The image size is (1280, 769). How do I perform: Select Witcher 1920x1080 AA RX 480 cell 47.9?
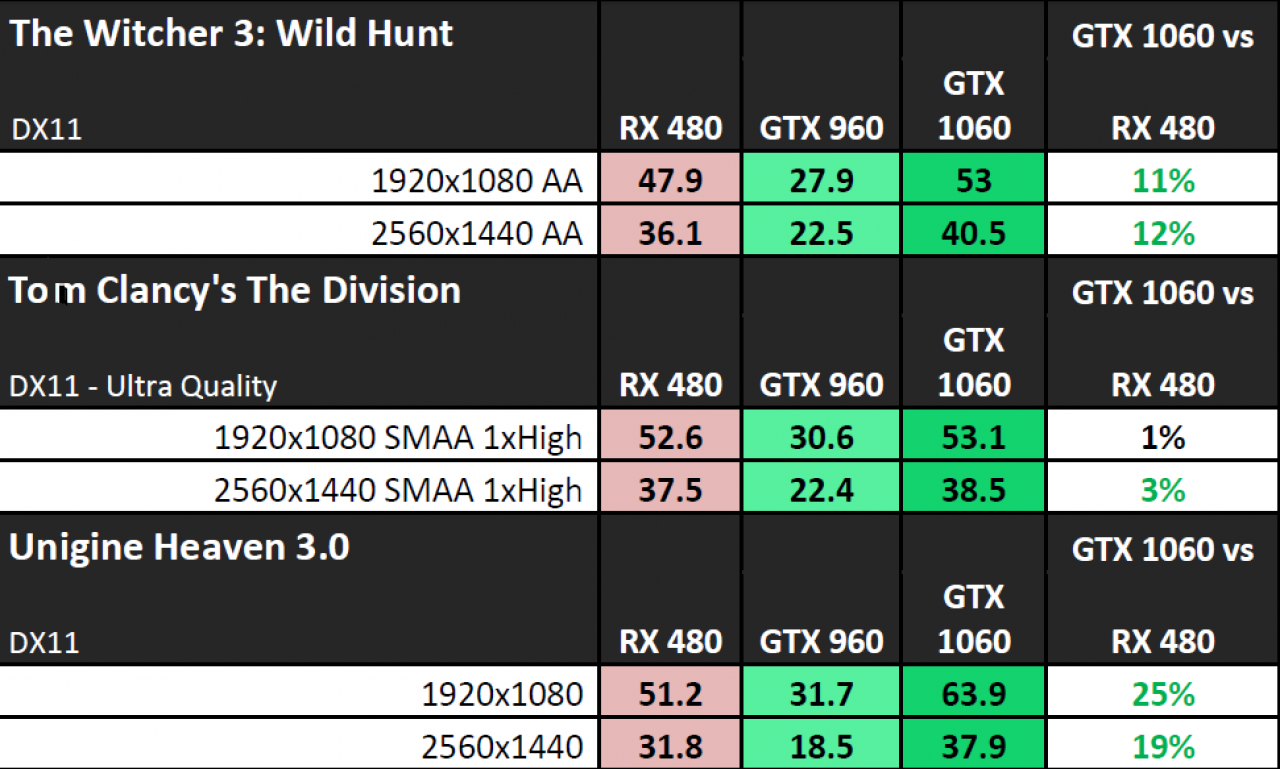[670, 180]
